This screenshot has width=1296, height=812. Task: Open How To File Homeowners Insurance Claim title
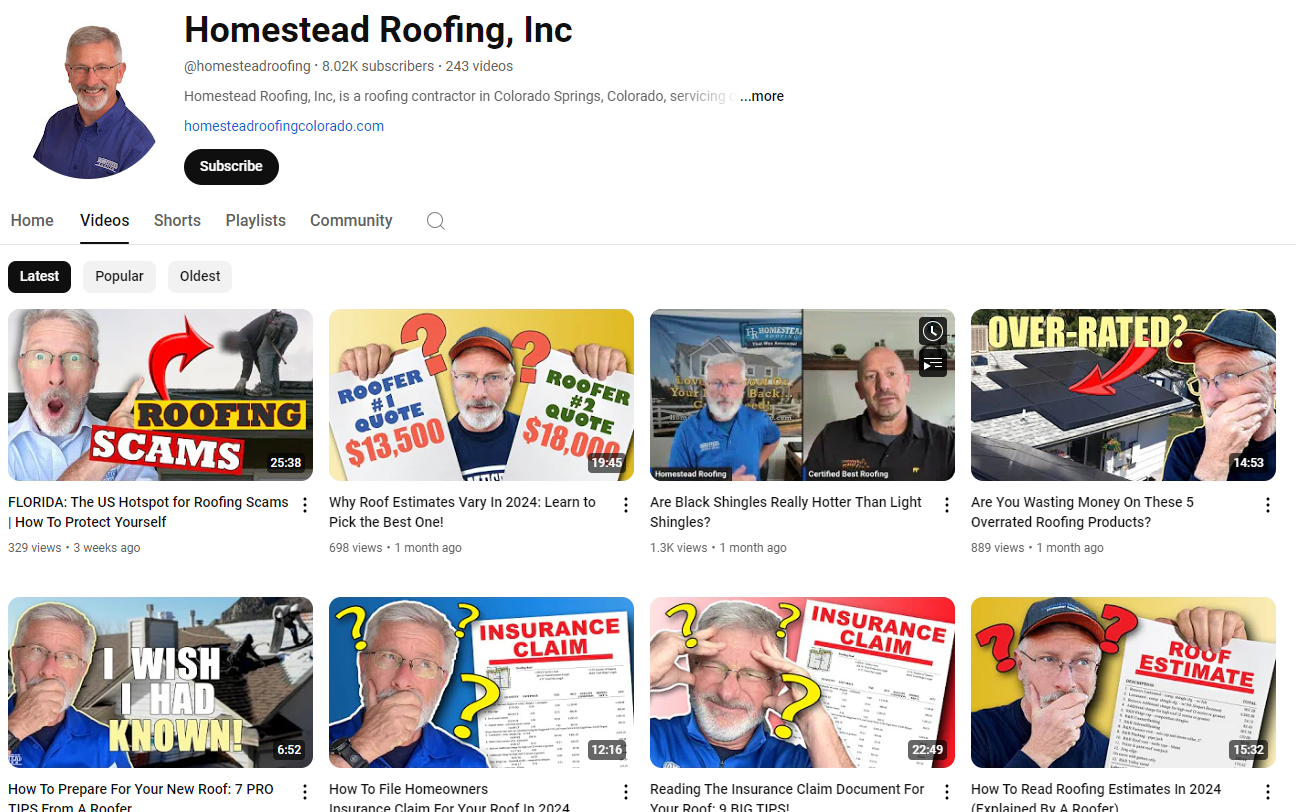pos(449,797)
